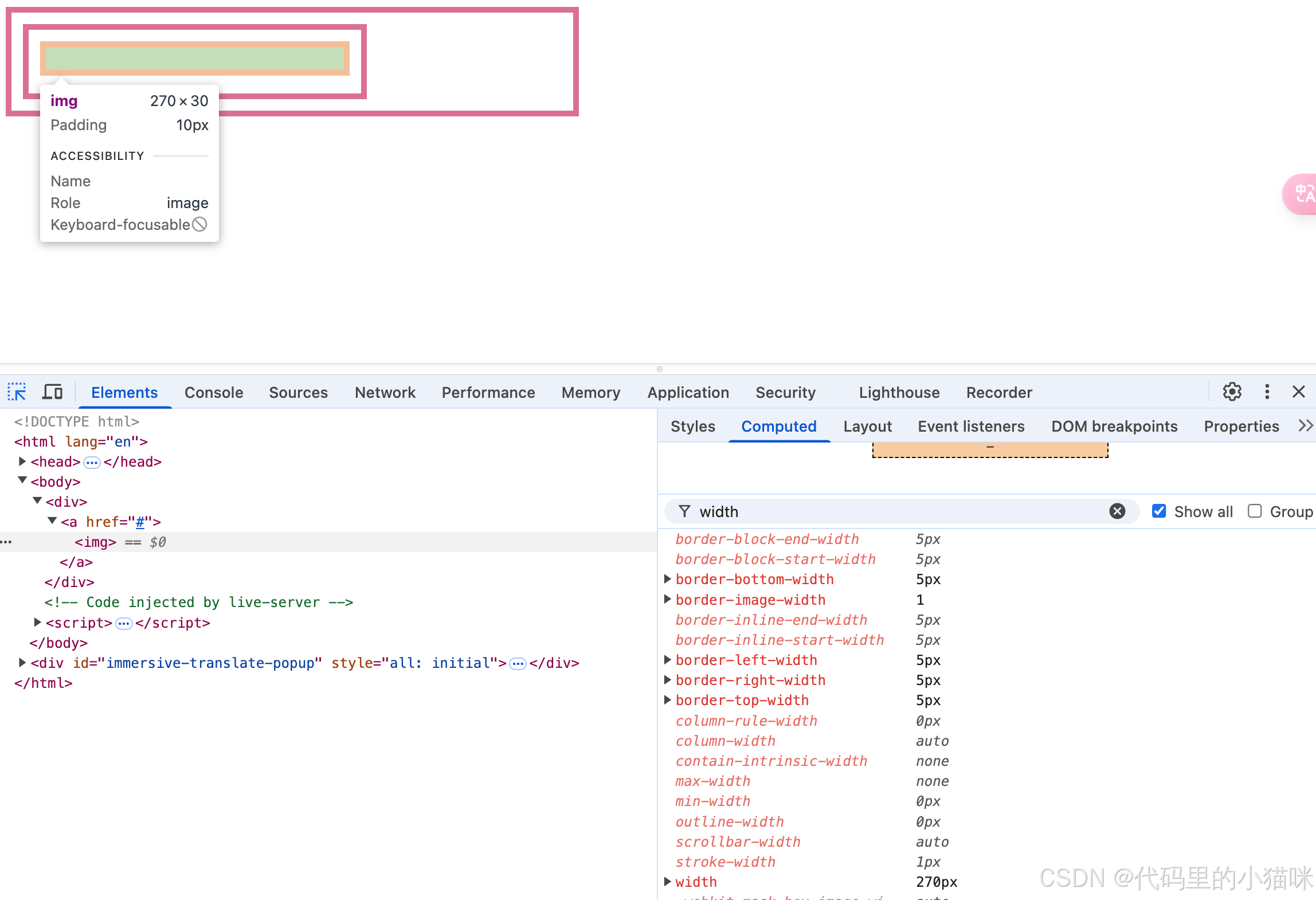Click the pink translate floating icon
This screenshot has width=1316, height=900.
pyautogui.click(x=1302, y=194)
